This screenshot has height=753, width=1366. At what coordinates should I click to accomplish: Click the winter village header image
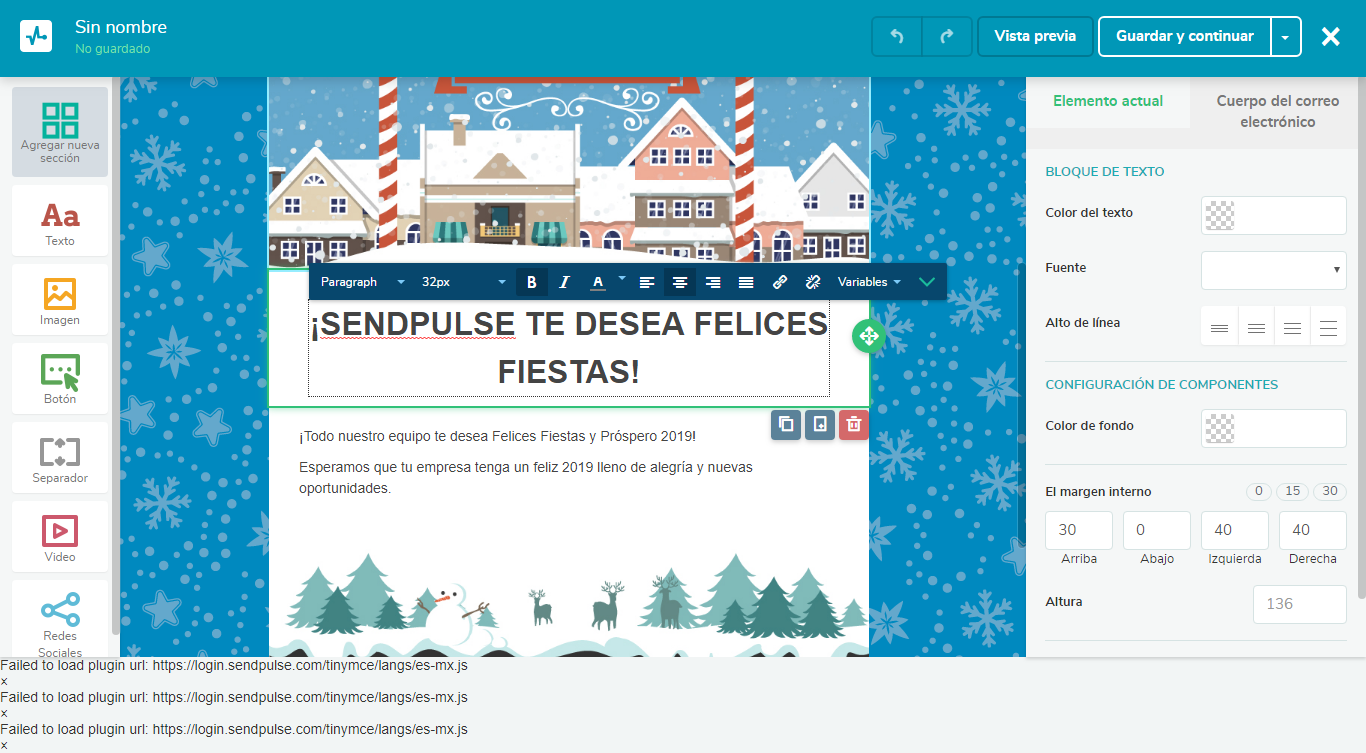click(569, 172)
